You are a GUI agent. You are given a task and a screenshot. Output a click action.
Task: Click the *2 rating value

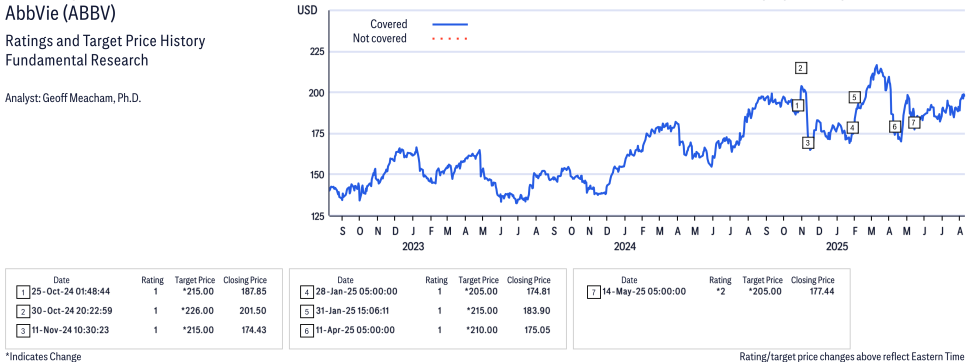pos(720,291)
